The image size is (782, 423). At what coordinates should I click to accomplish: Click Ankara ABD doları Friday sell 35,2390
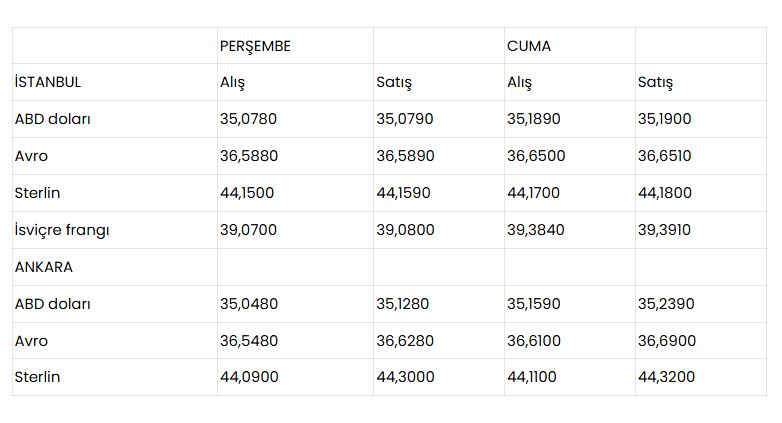point(666,303)
